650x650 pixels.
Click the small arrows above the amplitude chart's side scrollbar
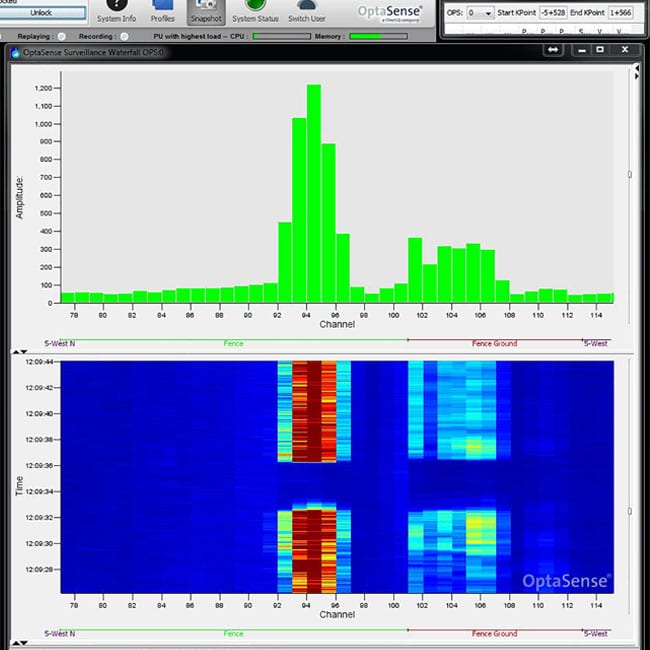click(x=637, y=72)
